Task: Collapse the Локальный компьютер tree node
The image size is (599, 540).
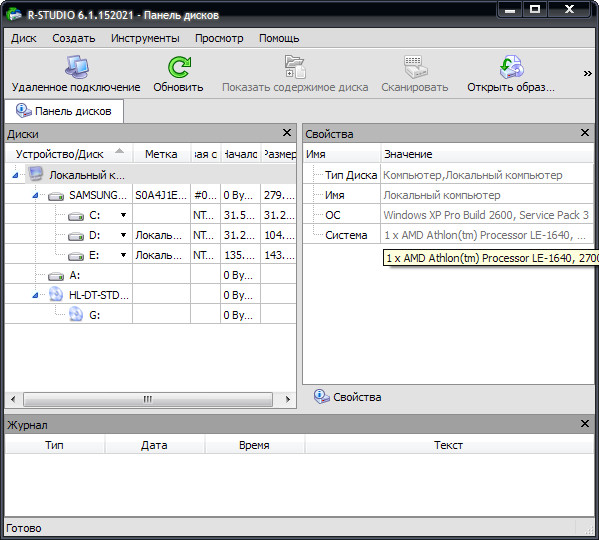Action: tap(15, 175)
